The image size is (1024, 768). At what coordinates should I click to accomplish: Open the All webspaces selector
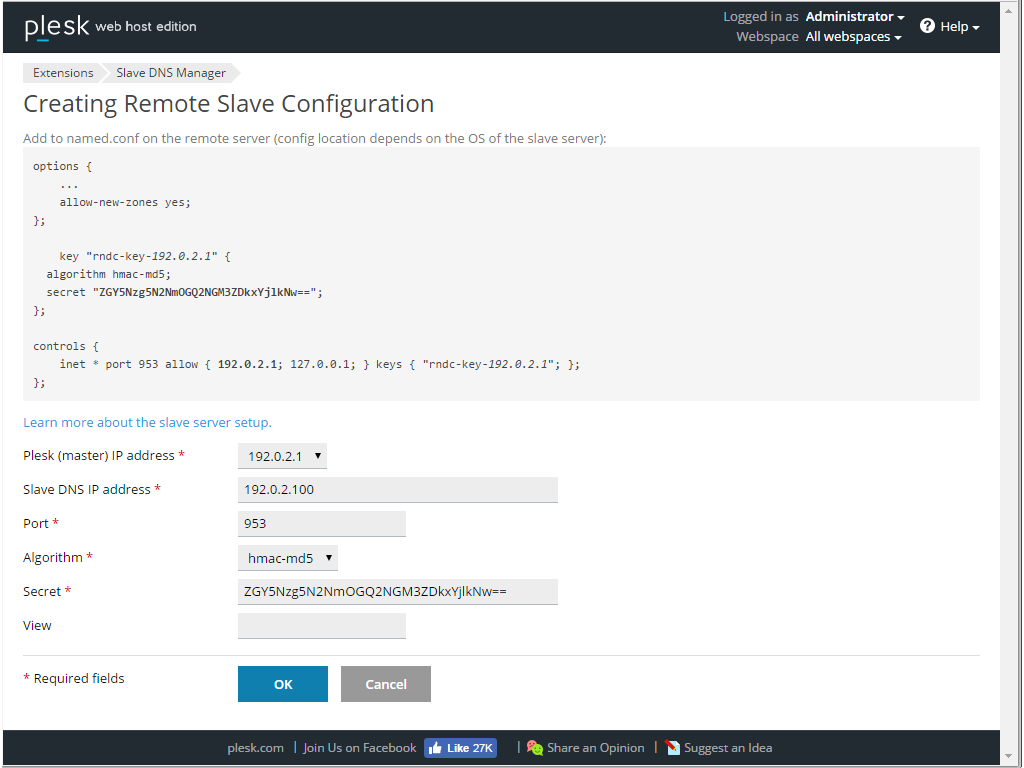(x=852, y=36)
